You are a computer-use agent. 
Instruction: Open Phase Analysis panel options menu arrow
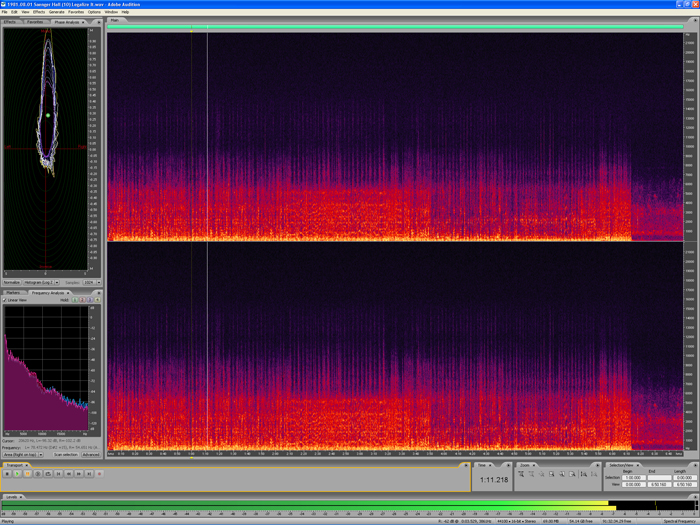[99, 22]
